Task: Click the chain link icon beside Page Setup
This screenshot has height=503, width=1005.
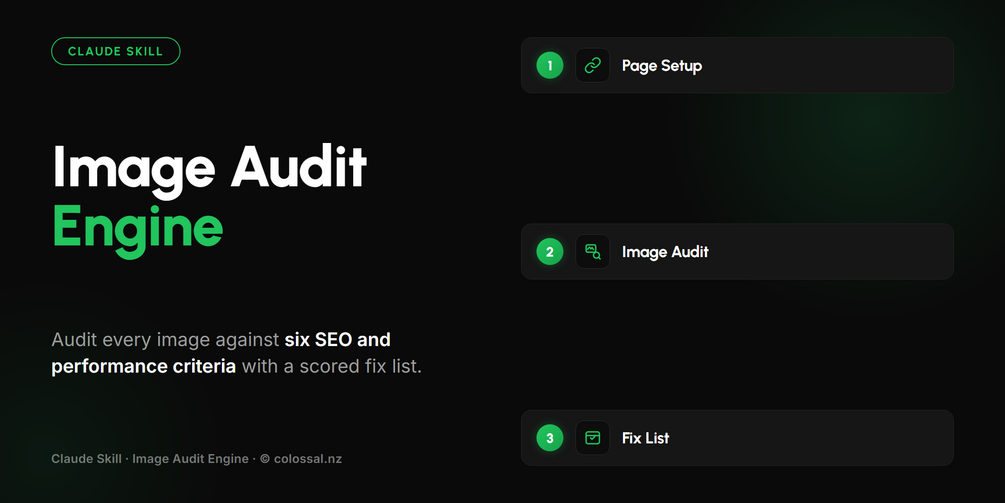Action: coord(592,65)
